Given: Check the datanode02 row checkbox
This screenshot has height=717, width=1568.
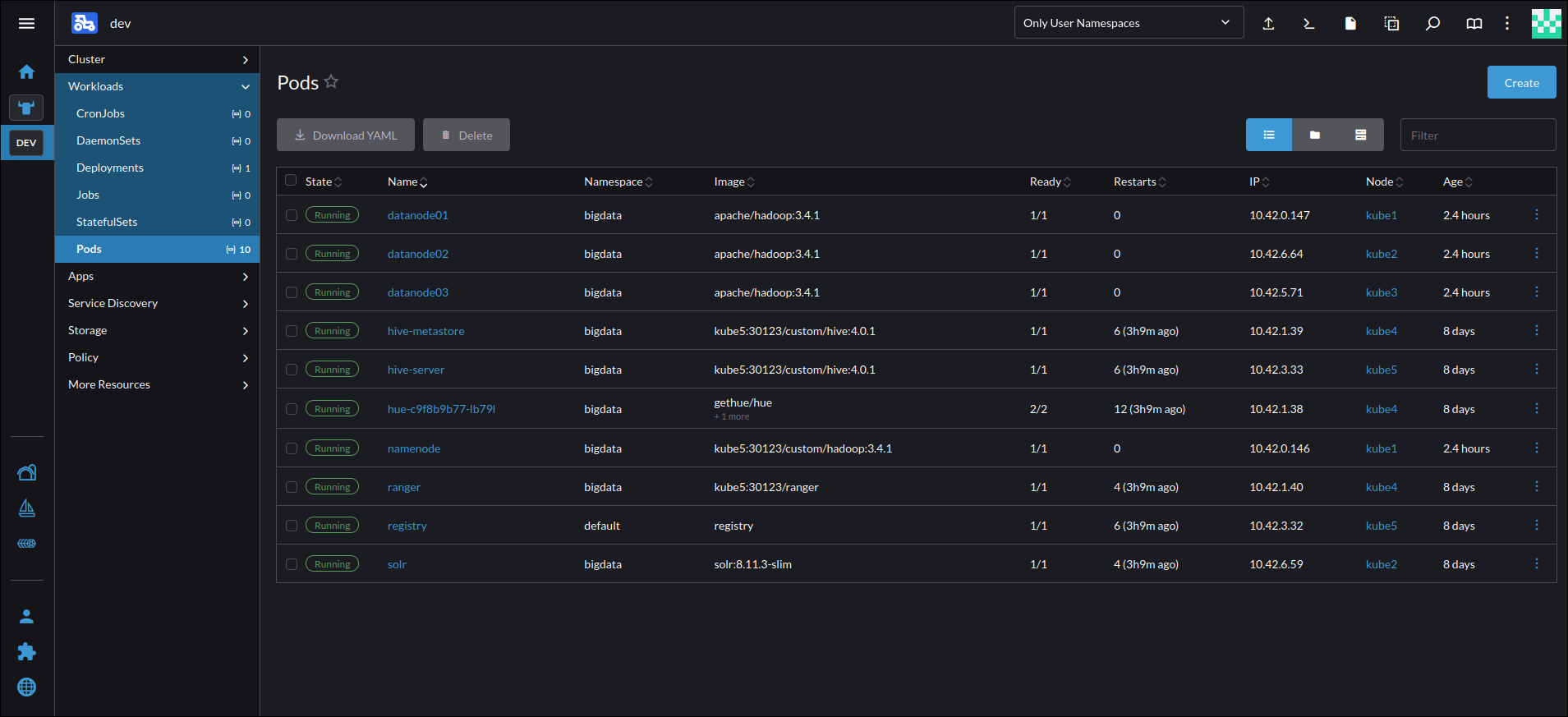Looking at the screenshot, I should click(292, 254).
